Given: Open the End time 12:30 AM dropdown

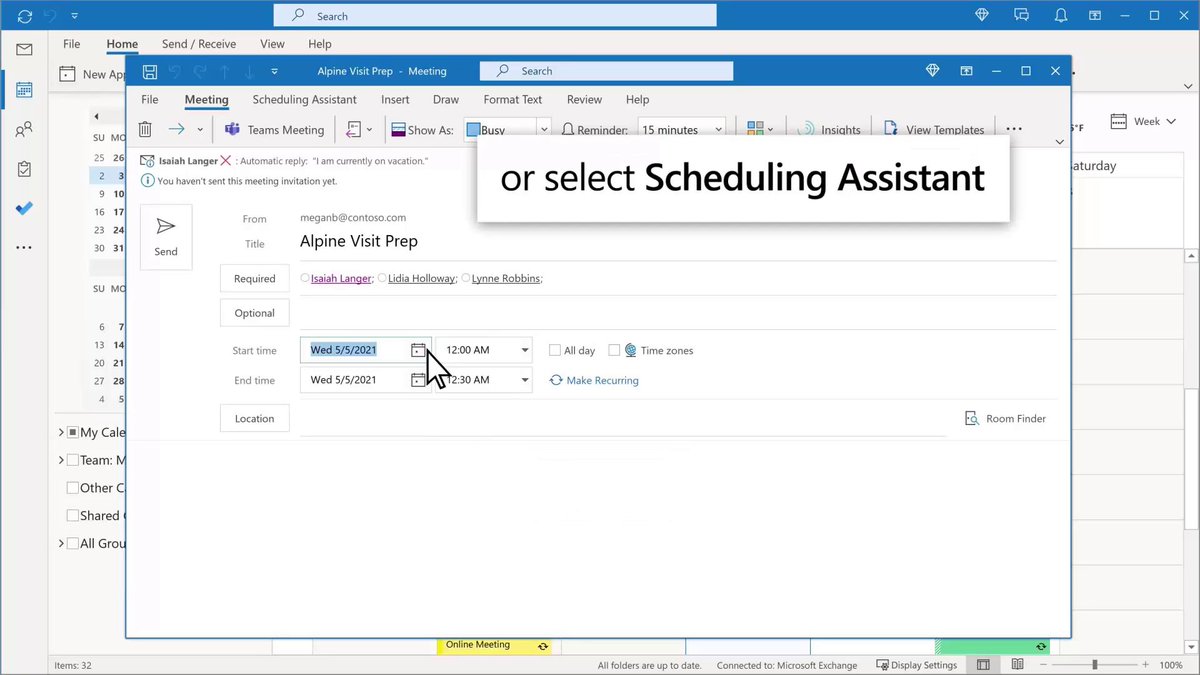Looking at the screenshot, I should [x=525, y=380].
